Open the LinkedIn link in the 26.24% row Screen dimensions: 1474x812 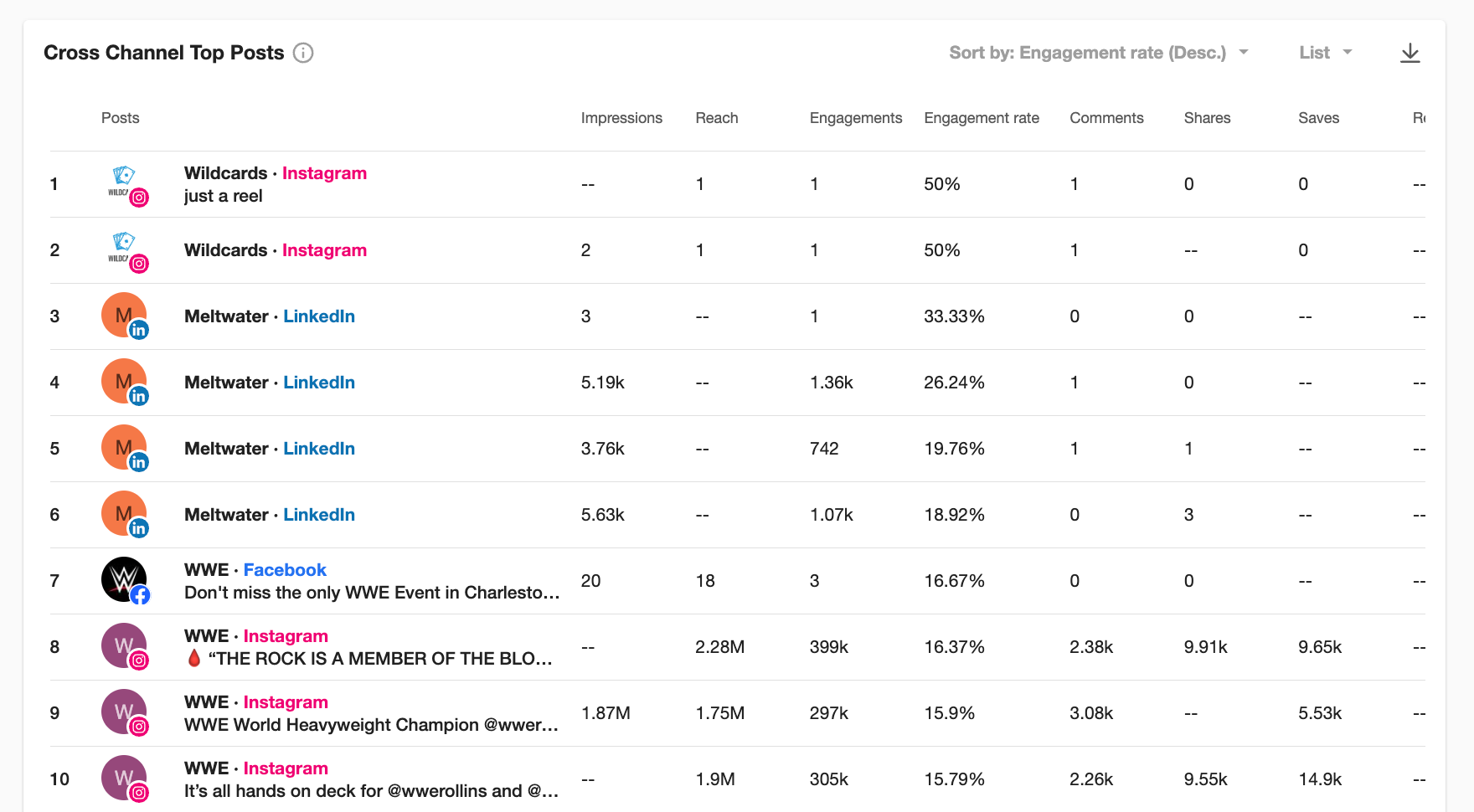pyautogui.click(x=319, y=383)
